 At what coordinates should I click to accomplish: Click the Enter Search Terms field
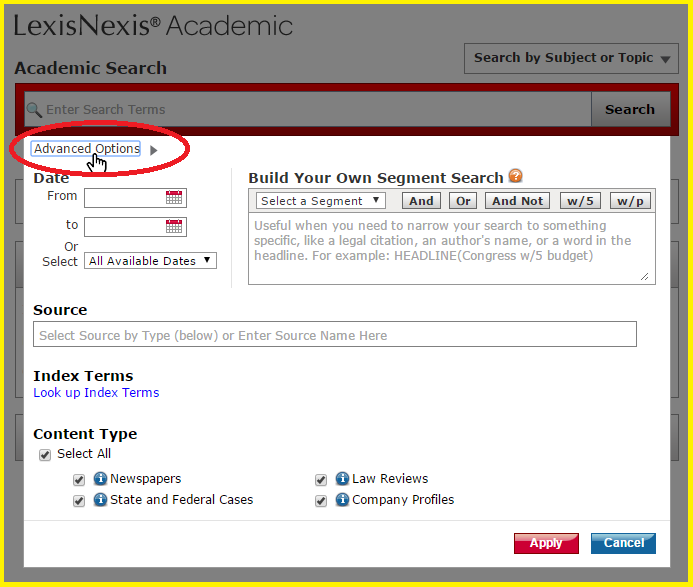coord(308,109)
